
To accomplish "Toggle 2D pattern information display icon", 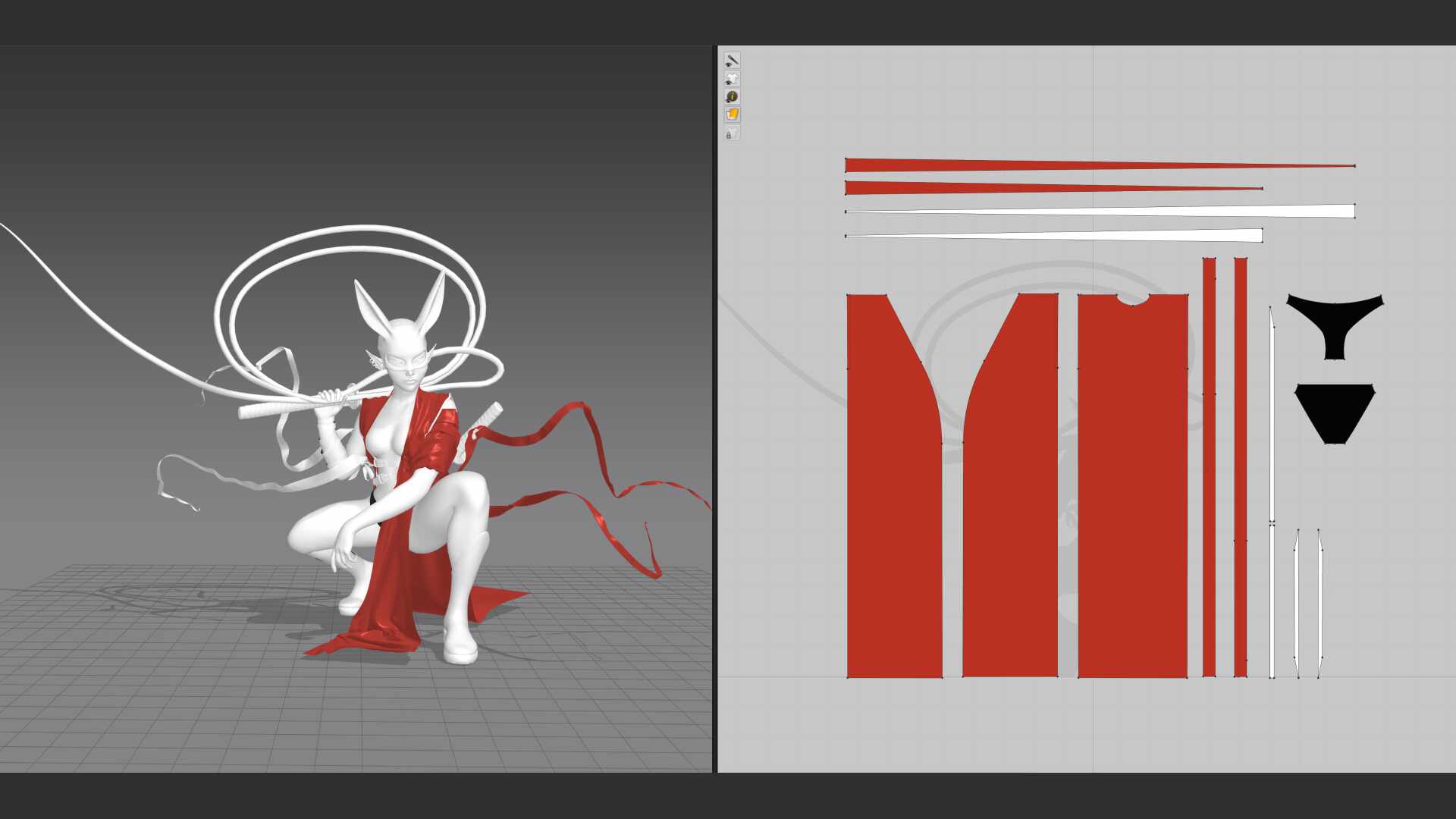I will 732,97.
